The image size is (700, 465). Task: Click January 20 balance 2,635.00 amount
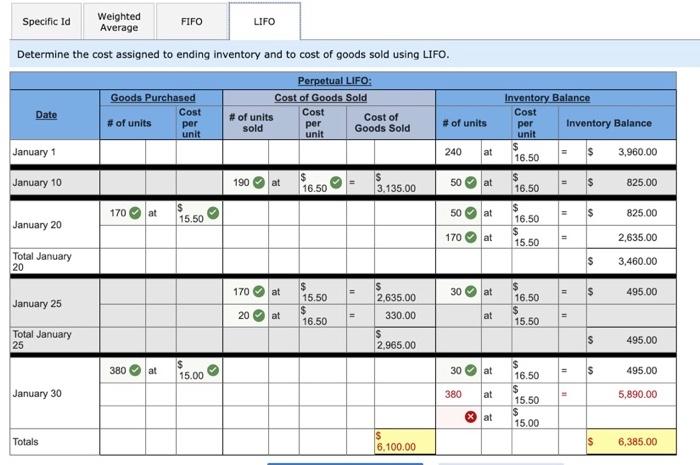pyautogui.click(x=638, y=237)
